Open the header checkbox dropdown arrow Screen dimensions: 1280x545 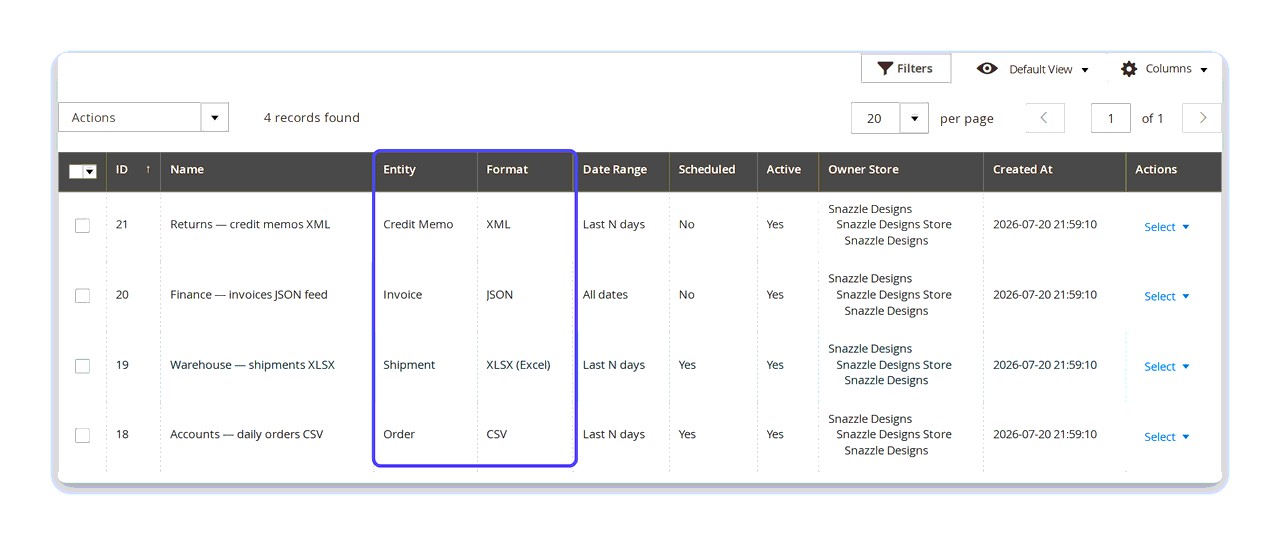point(90,171)
